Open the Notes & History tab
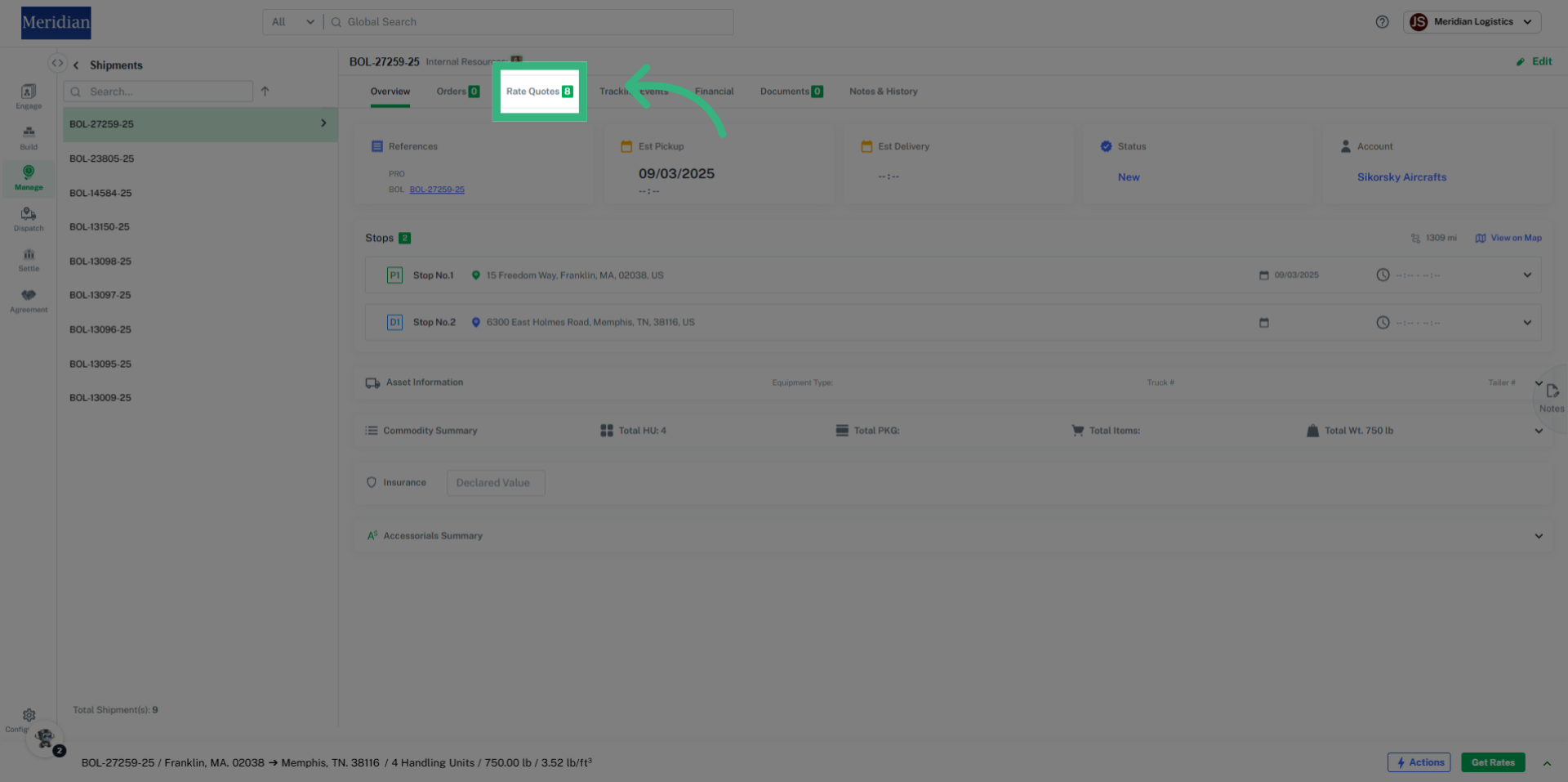Image resolution: width=1568 pixels, height=782 pixels. tap(884, 92)
